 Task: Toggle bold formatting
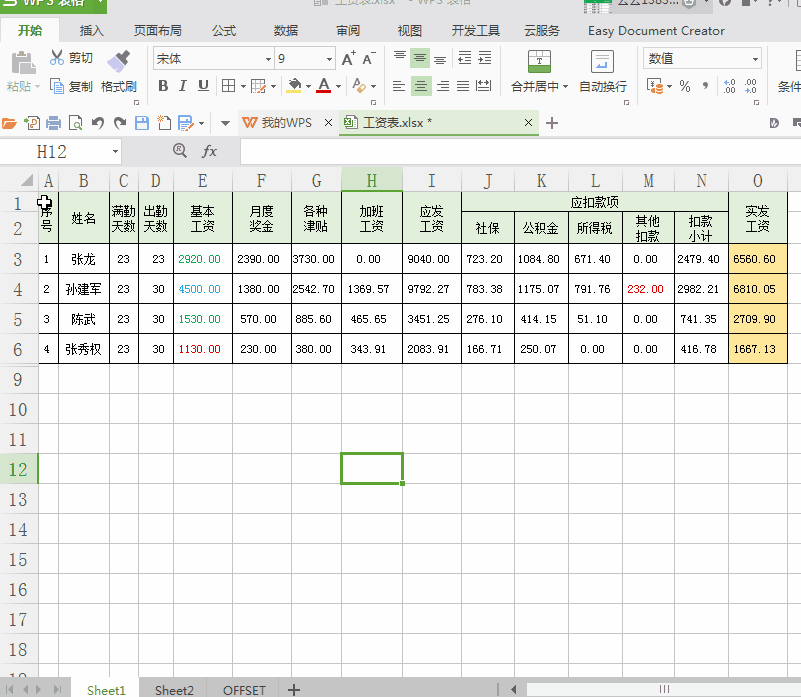point(163,87)
